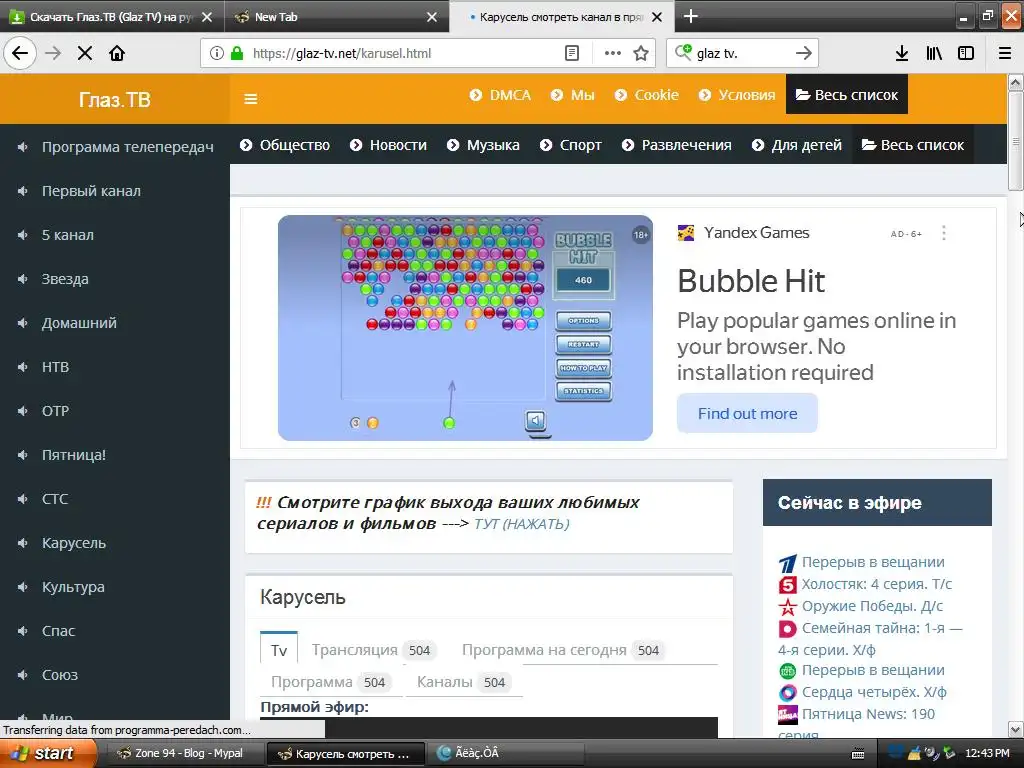Select the Tv tab of Карусель player
The width and height of the screenshot is (1024, 768).
[279, 650]
